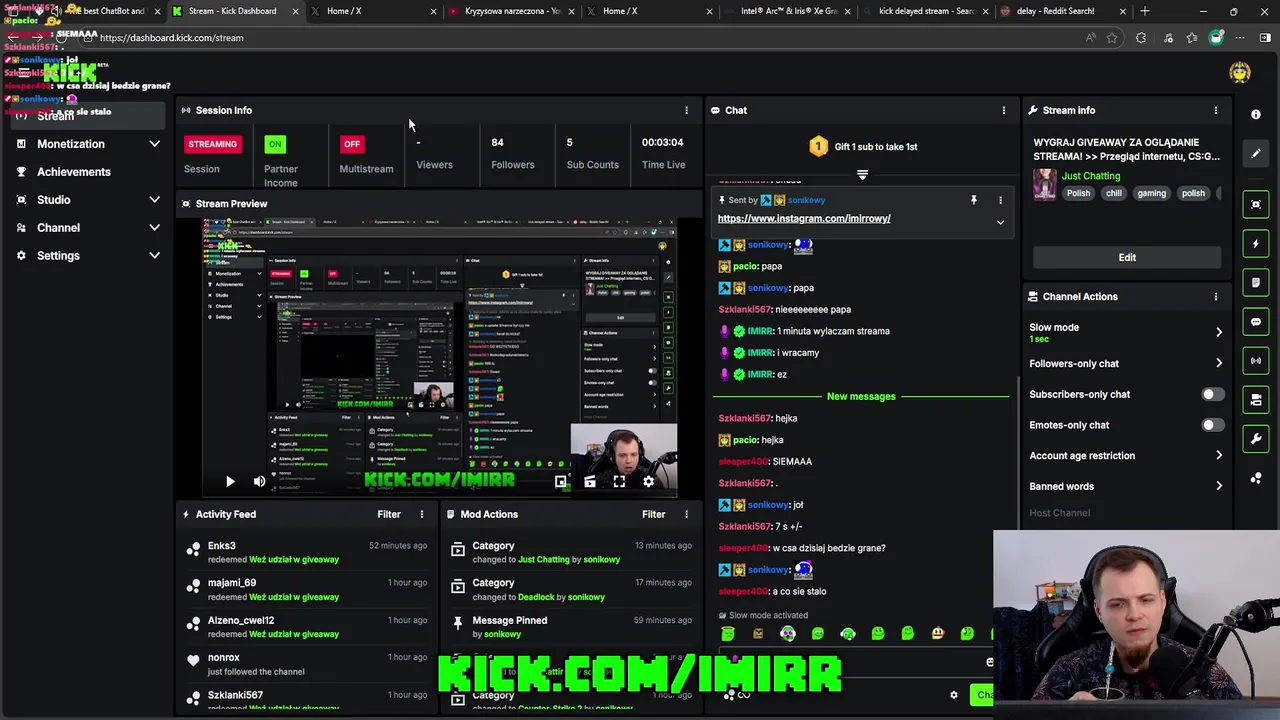
Task: Open Stream info three-dot options menu
Action: 1216,110
